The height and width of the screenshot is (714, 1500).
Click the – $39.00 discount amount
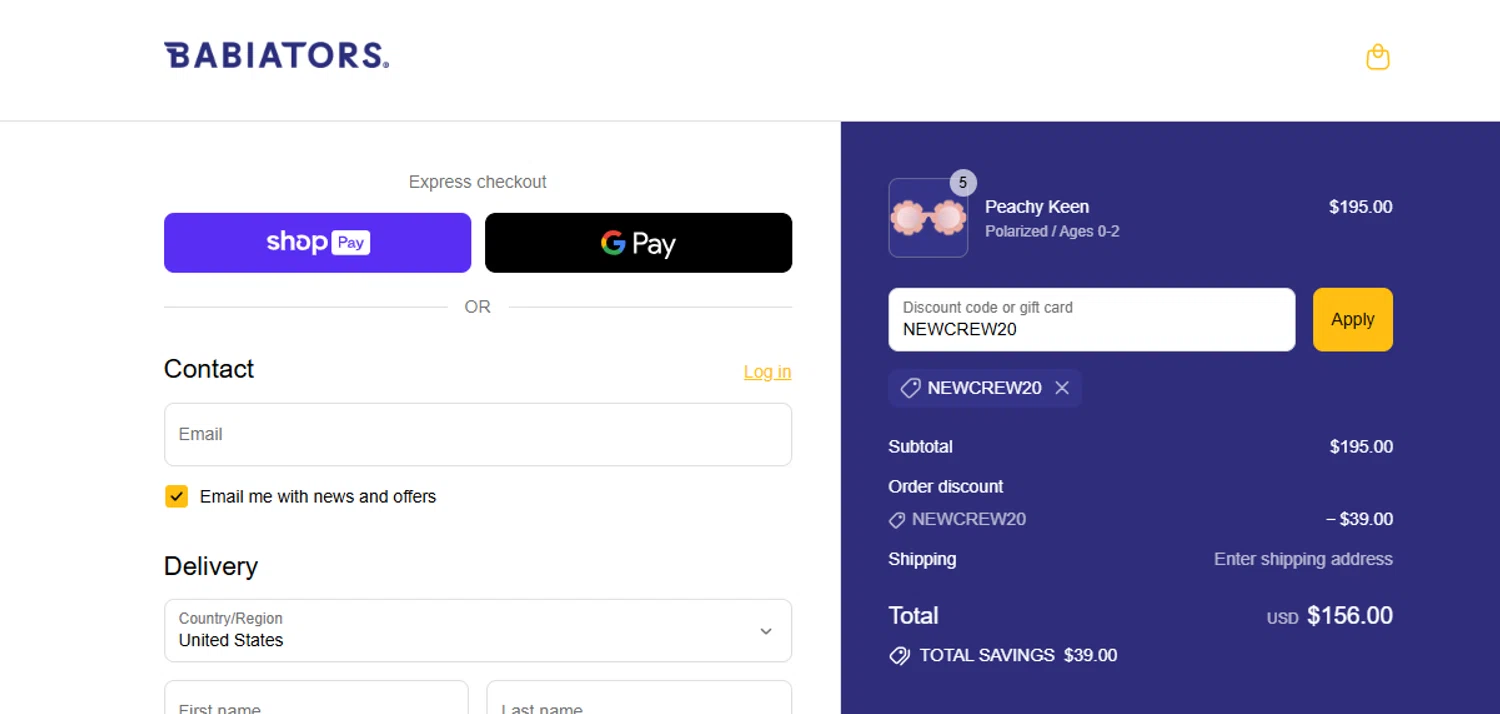tap(1359, 519)
